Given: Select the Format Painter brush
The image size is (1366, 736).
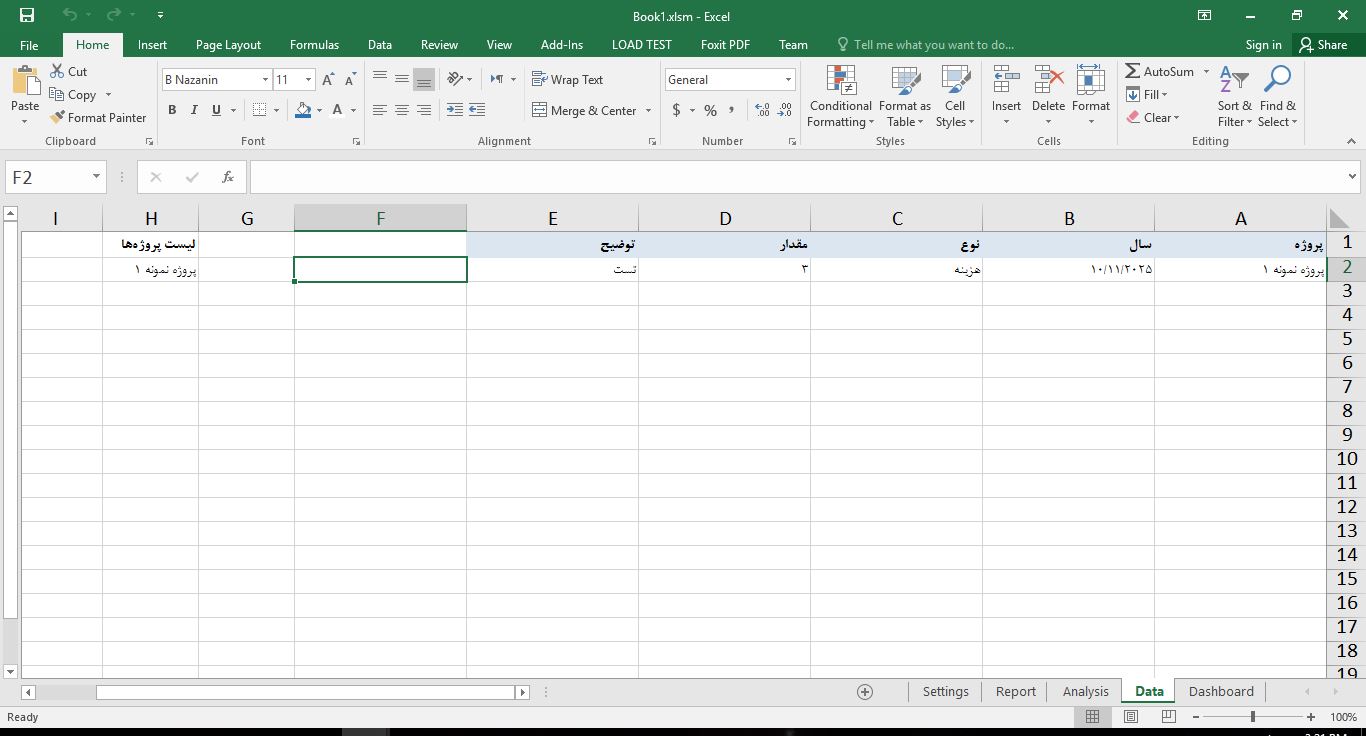Looking at the screenshot, I should click(x=98, y=117).
